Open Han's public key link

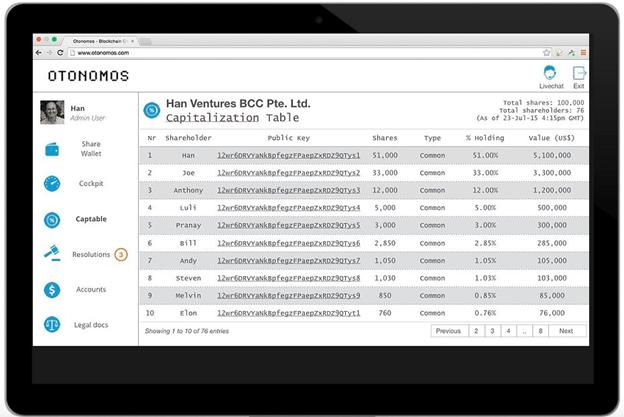[289, 155]
